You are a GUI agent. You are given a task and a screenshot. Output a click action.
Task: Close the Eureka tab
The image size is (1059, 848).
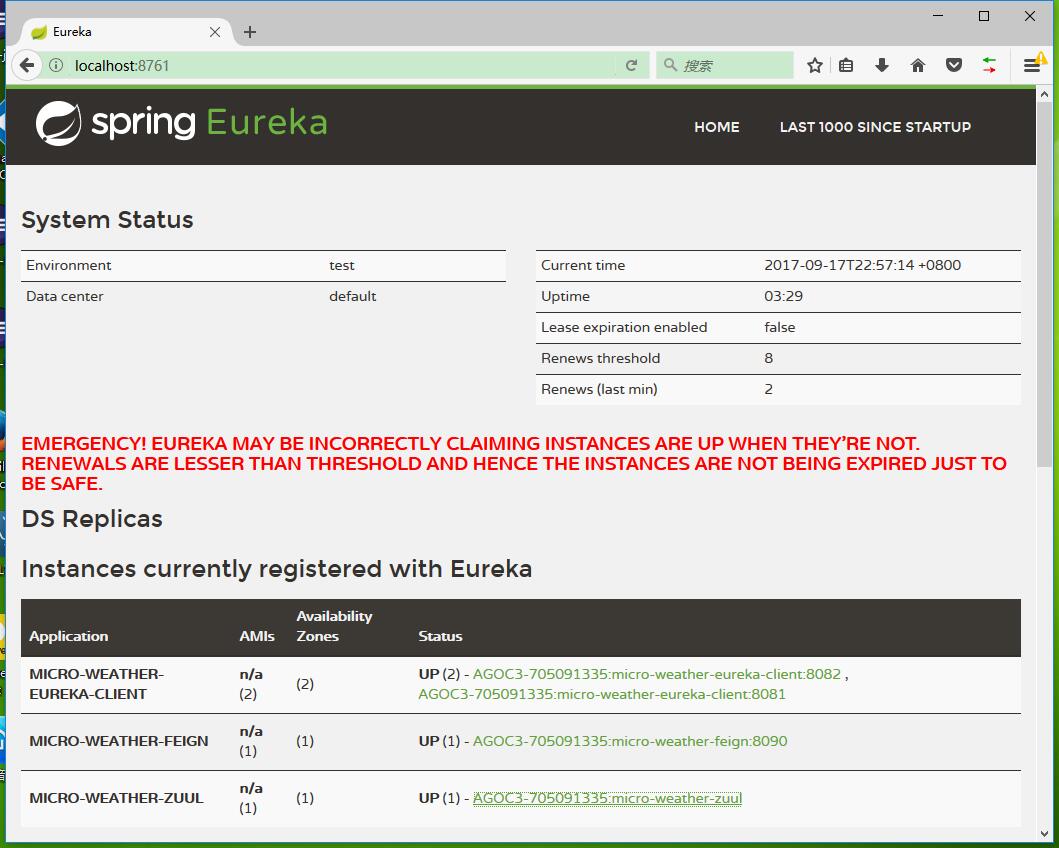(215, 32)
